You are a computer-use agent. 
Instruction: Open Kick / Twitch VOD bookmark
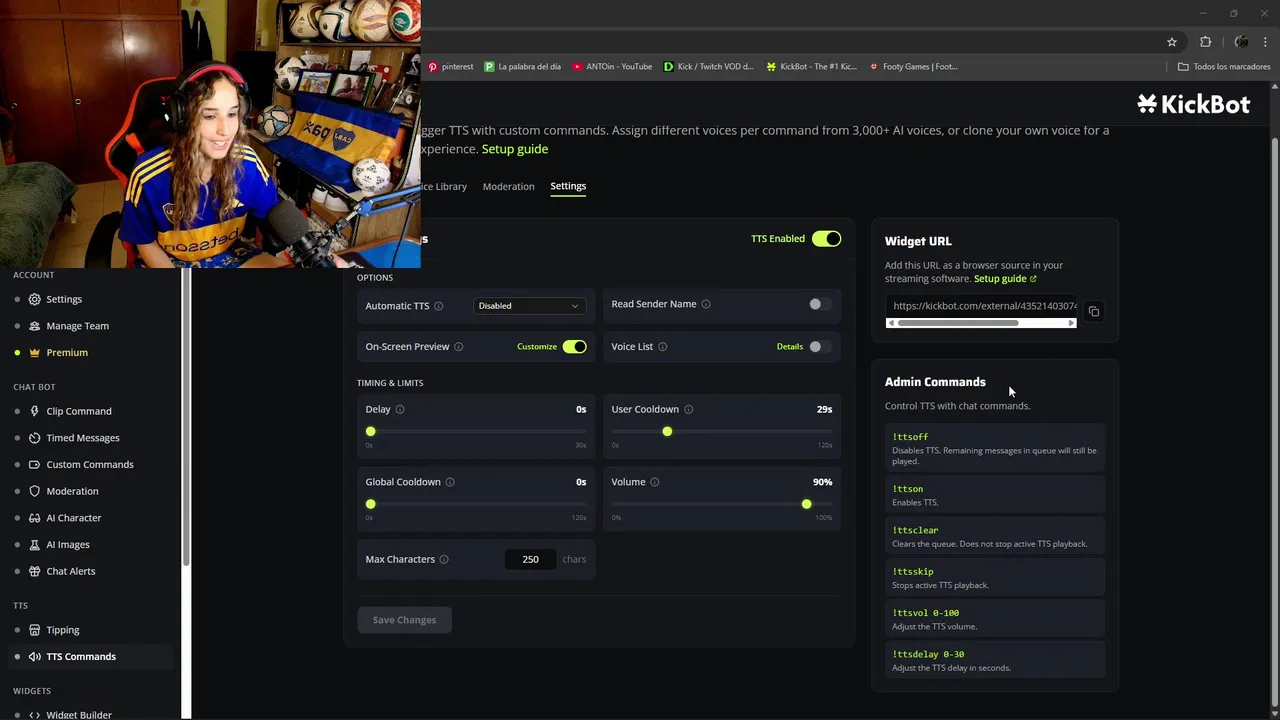(709, 67)
